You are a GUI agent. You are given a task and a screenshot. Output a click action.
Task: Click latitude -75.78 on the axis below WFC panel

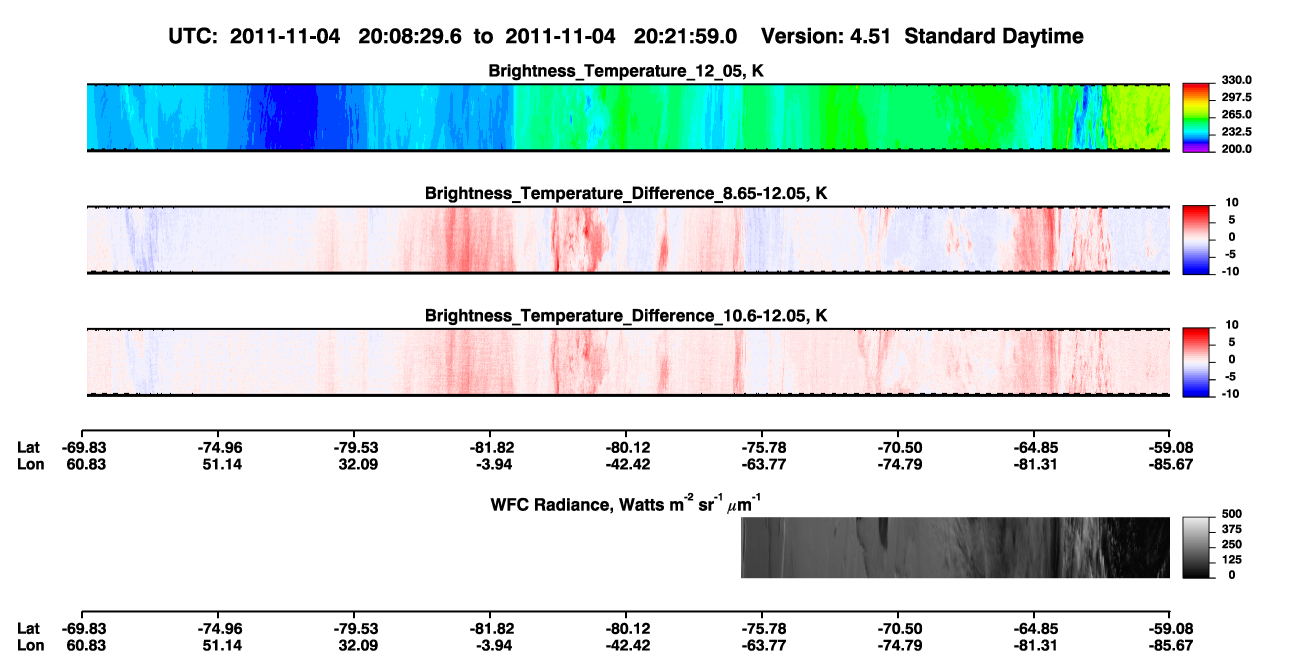[762, 628]
